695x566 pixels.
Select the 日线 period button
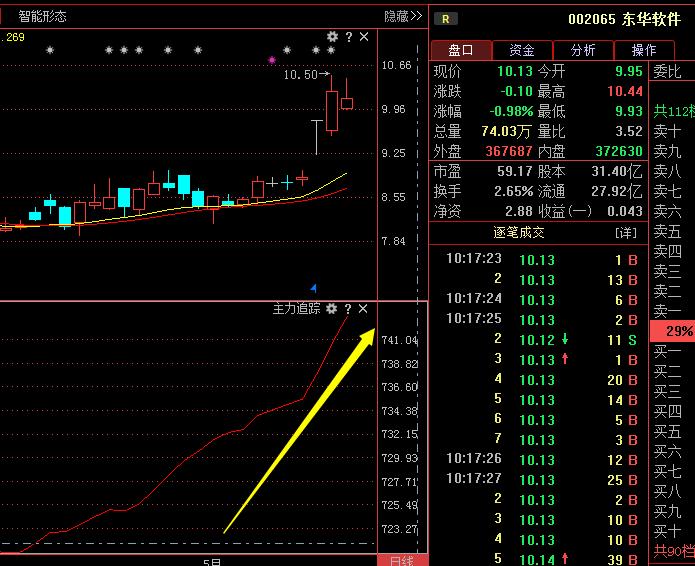[x=402, y=561]
